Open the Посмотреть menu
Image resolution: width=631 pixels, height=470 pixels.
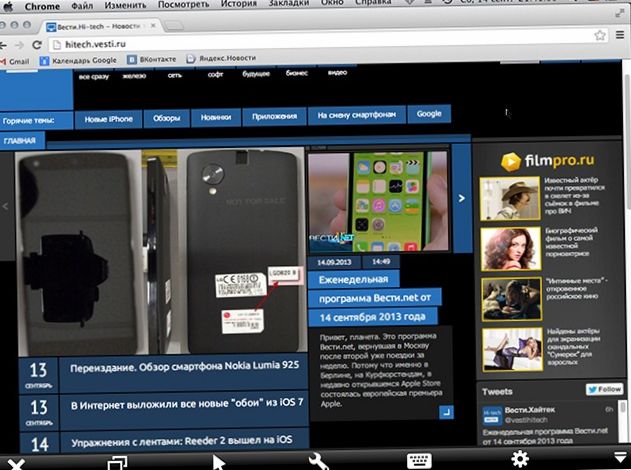(184, 4)
